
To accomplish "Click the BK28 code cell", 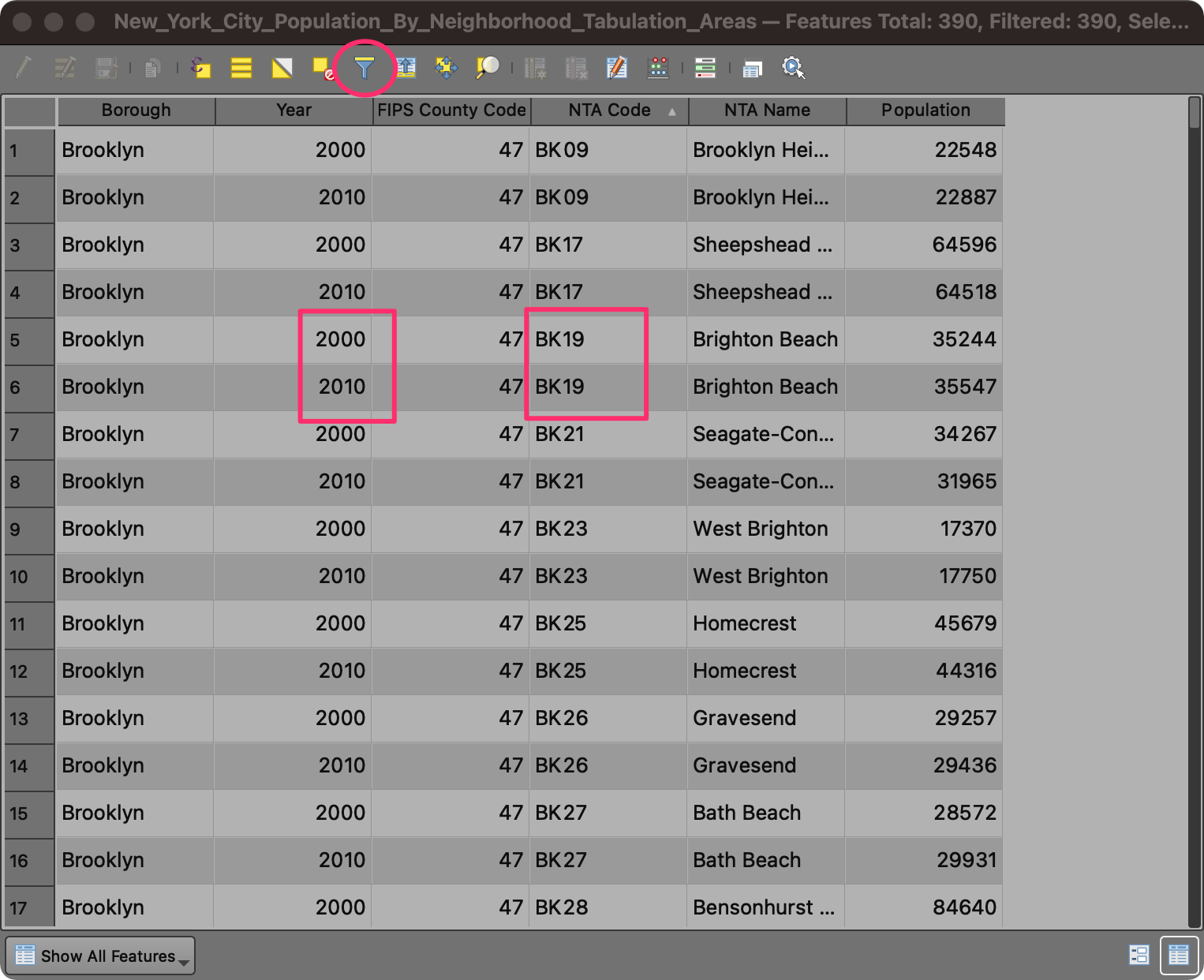I will click(608, 907).
